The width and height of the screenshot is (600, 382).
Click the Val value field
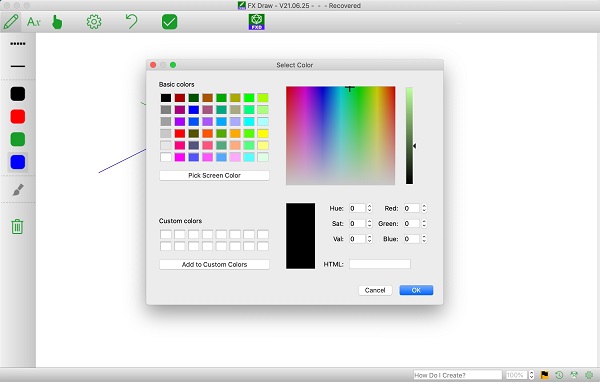click(357, 239)
